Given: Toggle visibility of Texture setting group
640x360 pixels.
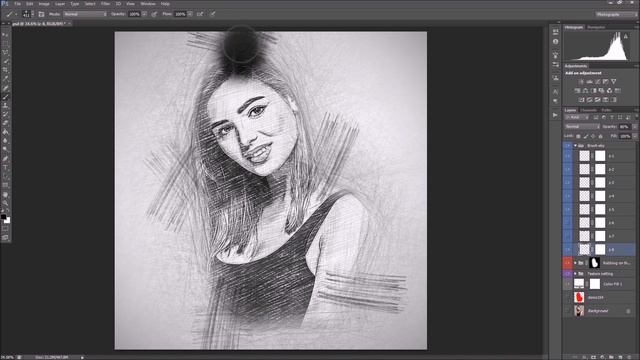Looking at the screenshot, I should click(567, 273).
